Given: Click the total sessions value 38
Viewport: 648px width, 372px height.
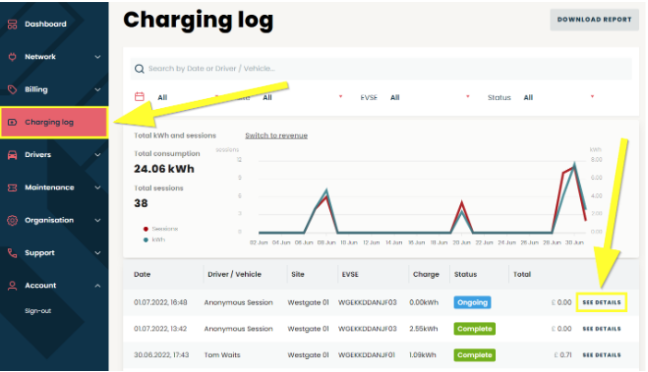Looking at the screenshot, I should click(x=141, y=203).
